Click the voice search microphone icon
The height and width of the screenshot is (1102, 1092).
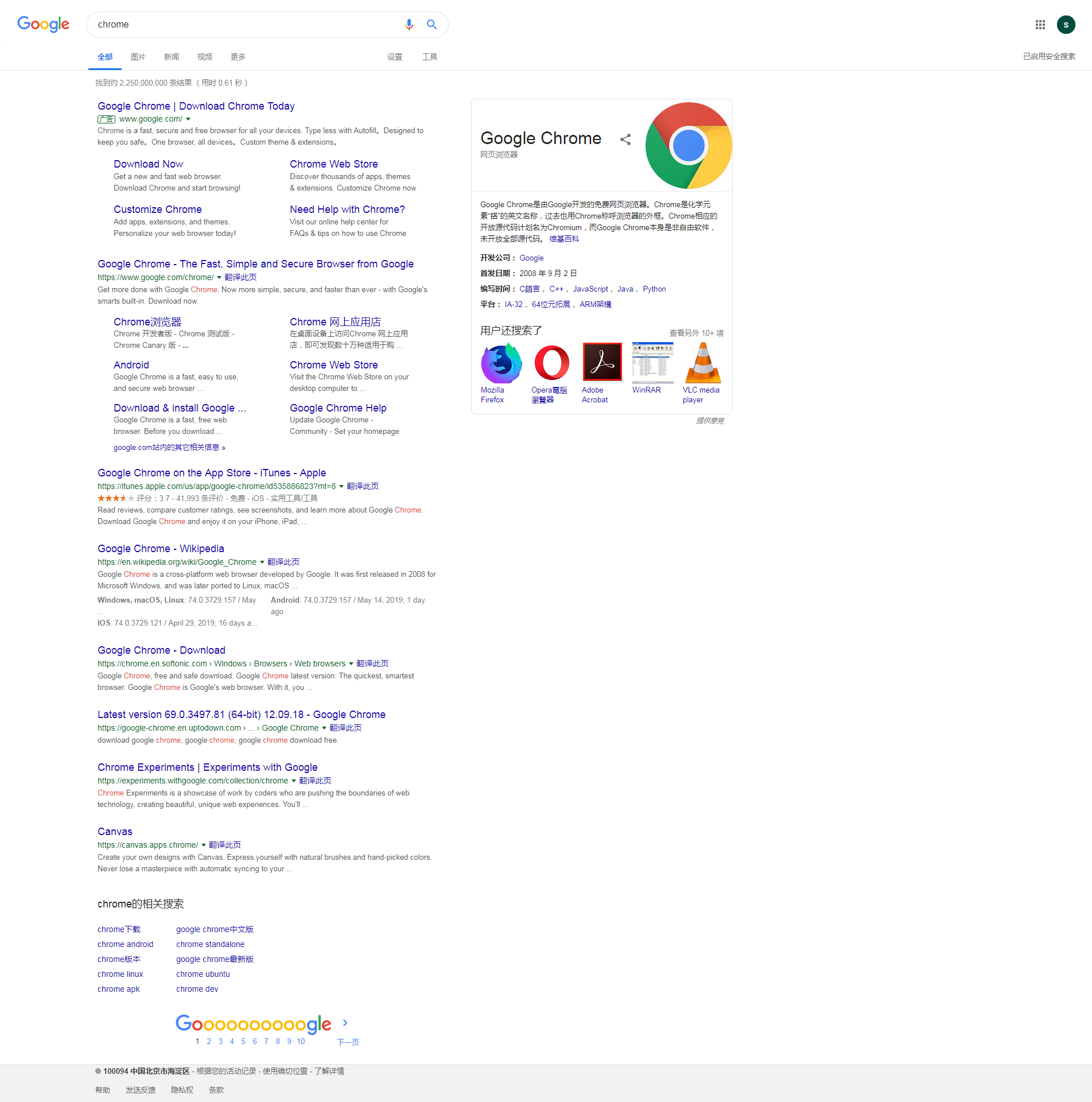pyautogui.click(x=409, y=25)
